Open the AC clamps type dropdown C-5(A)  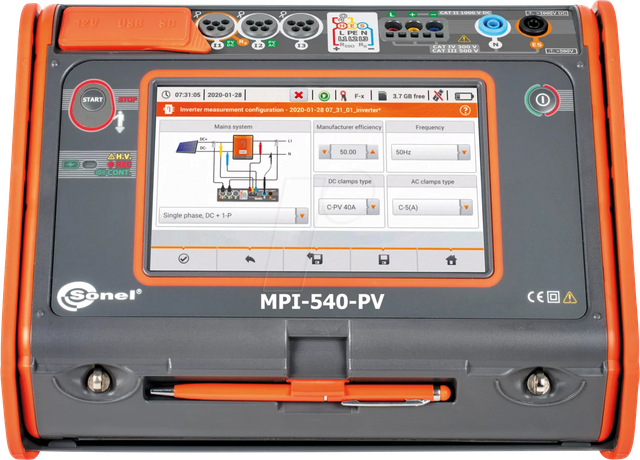click(x=432, y=207)
